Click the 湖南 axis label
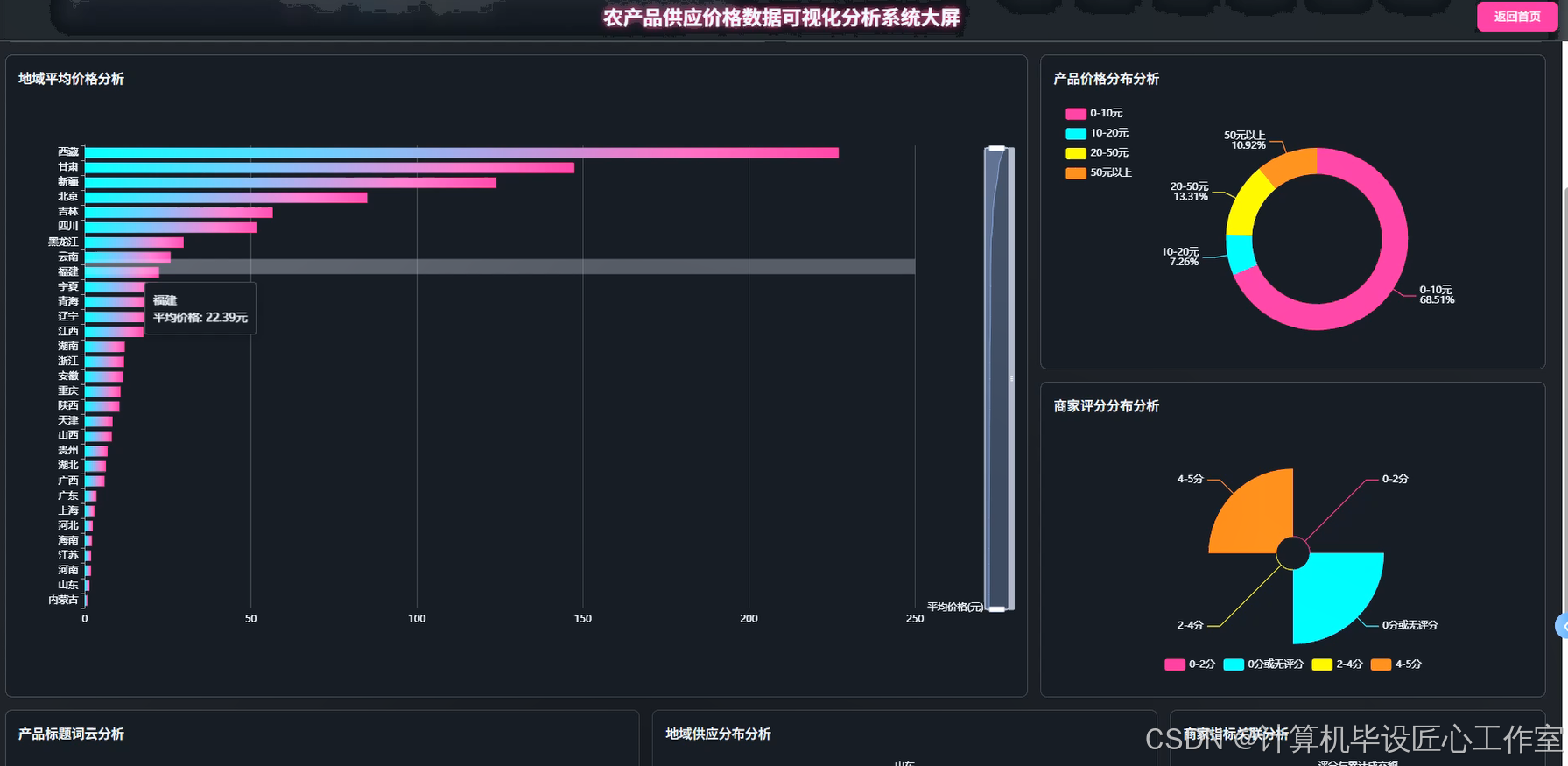1568x766 pixels. [68, 347]
